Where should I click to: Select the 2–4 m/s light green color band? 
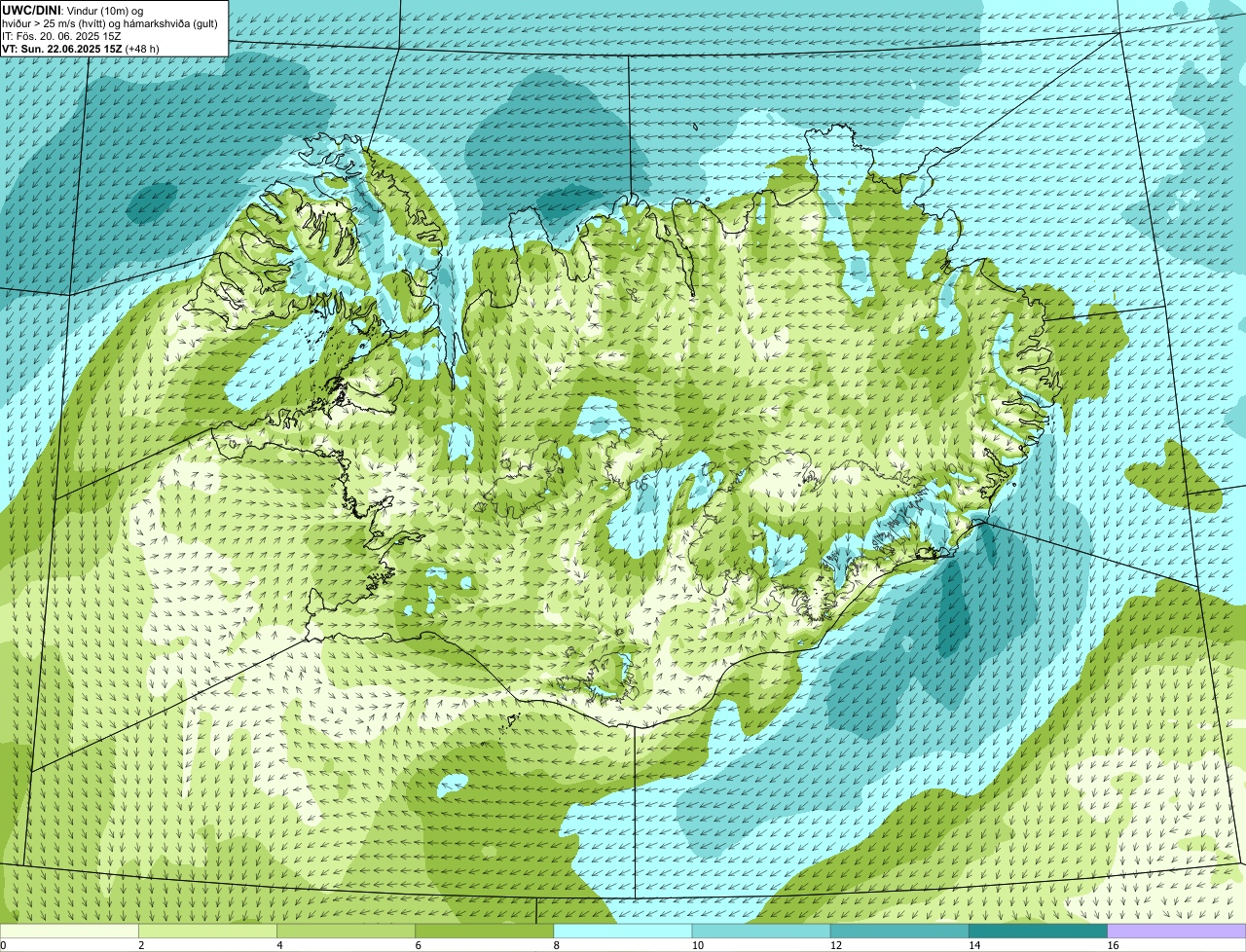[207, 931]
